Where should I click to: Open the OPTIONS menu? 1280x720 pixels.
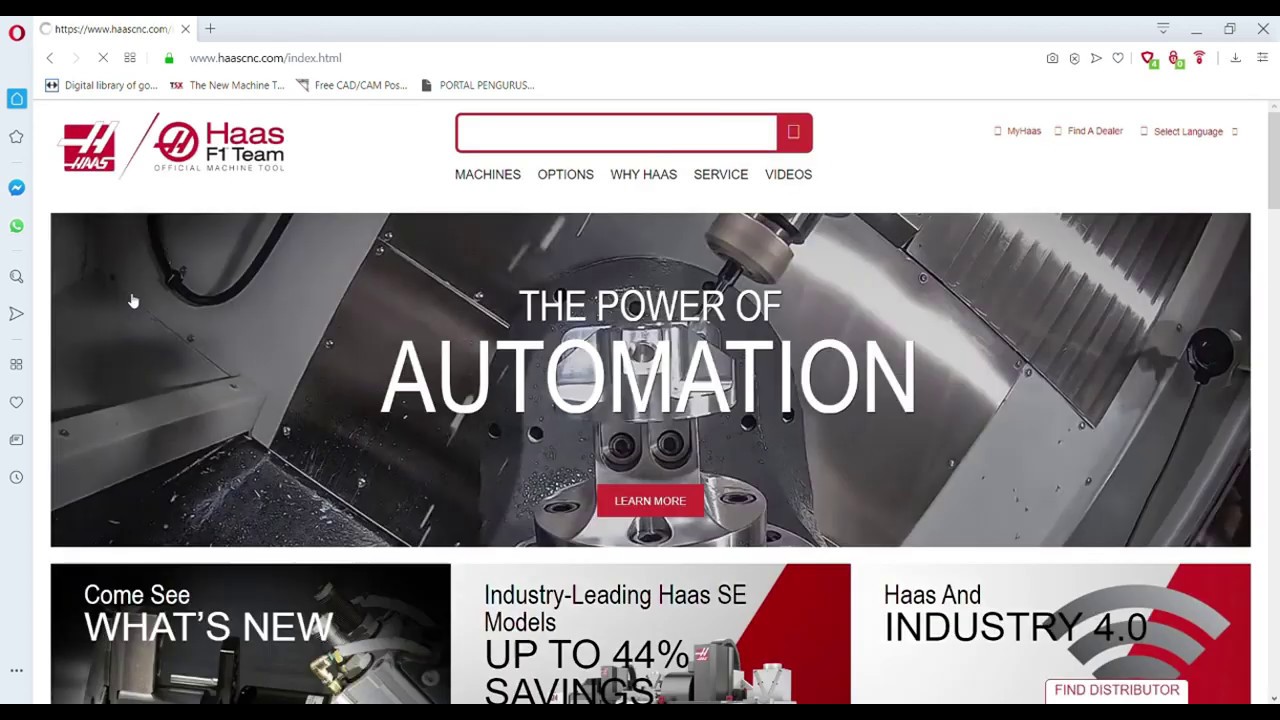click(566, 174)
